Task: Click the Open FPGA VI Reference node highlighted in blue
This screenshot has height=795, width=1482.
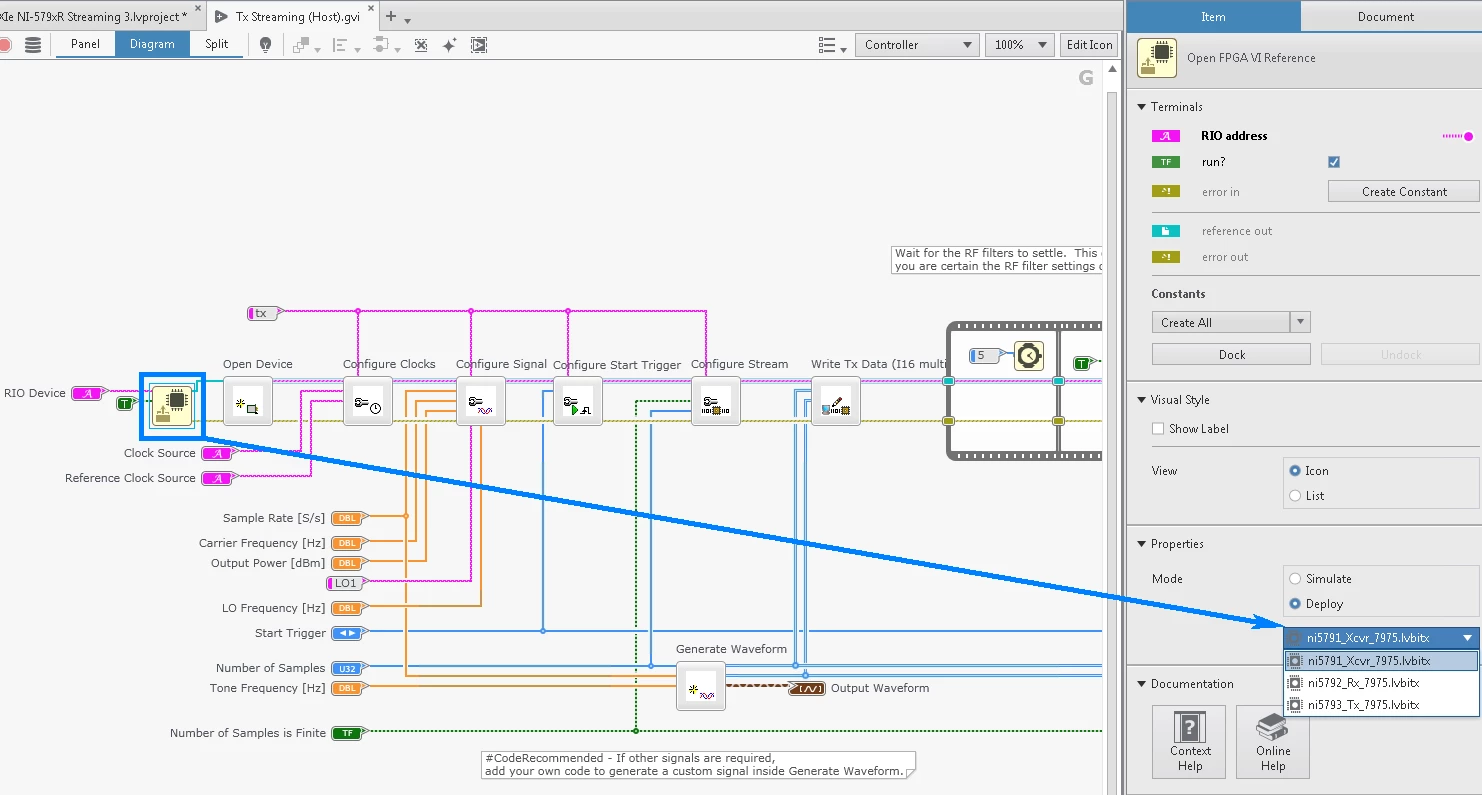Action: point(172,404)
